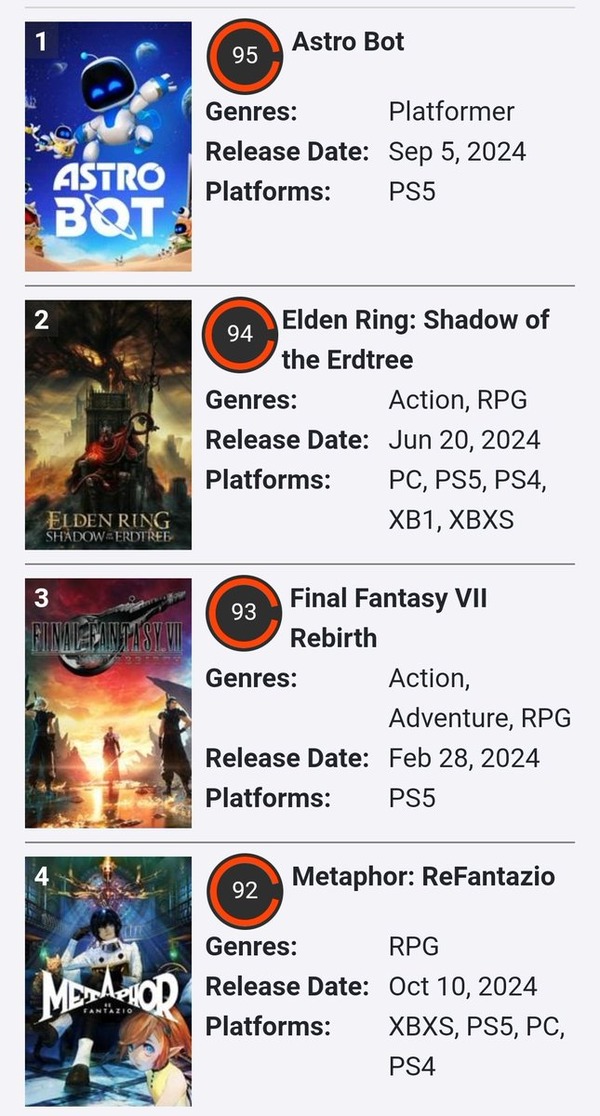The width and height of the screenshot is (600, 1116).
Task: Click the rank 1 badge on Astro Bot cover
Action: [41, 42]
